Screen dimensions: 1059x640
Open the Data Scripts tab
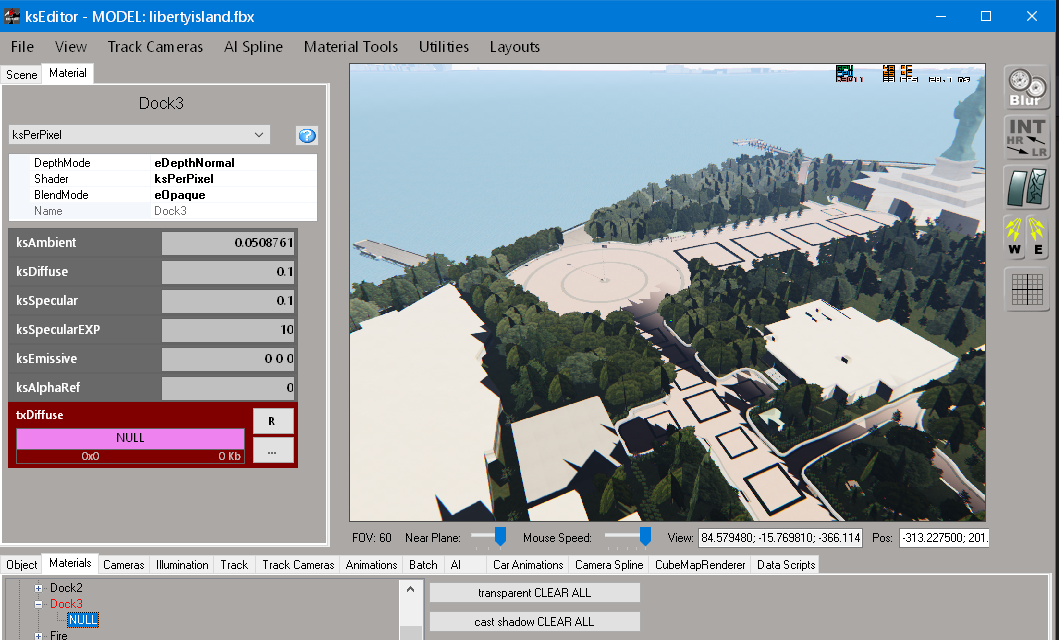(786, 565)
